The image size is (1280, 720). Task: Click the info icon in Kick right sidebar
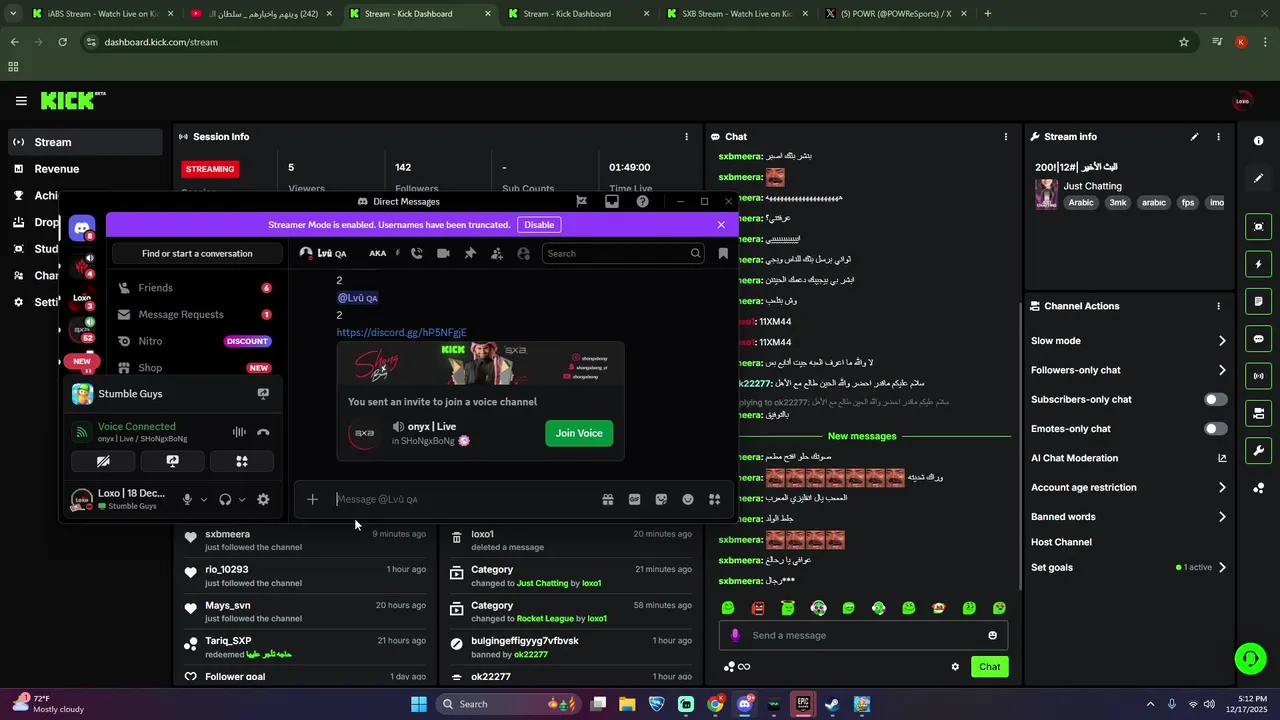[x=1258, y=141]
